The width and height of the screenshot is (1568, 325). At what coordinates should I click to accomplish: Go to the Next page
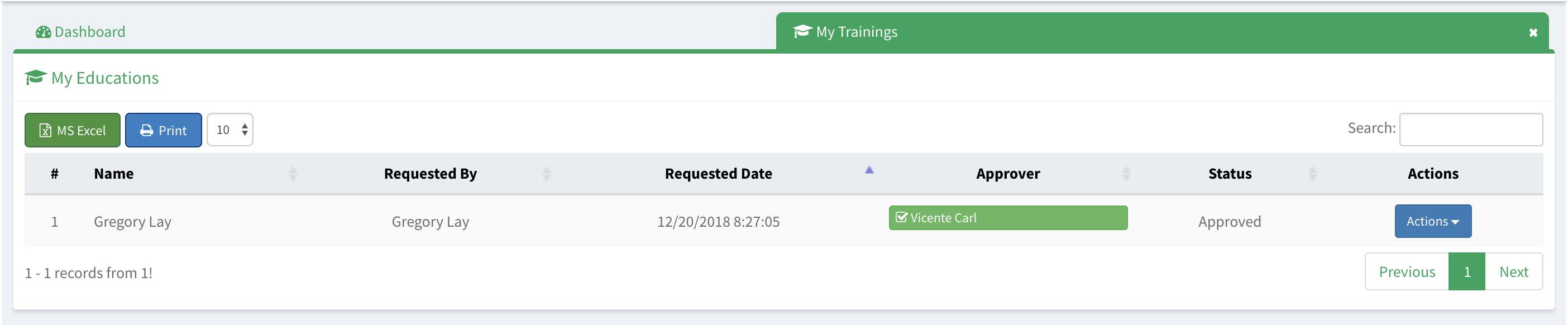click(x=1513, y=272)
